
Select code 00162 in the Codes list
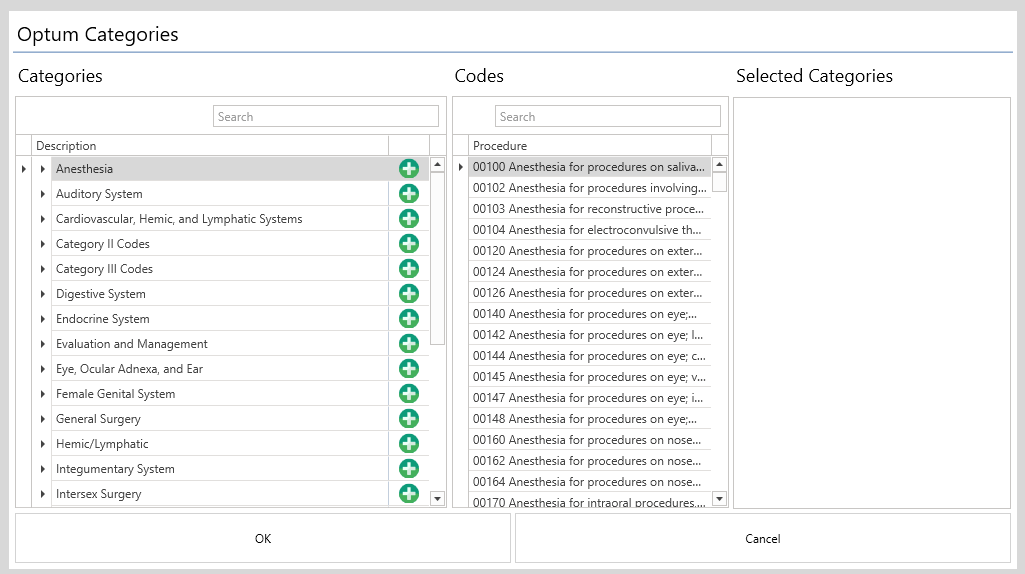pyautogui.click(x=590, y=460)
